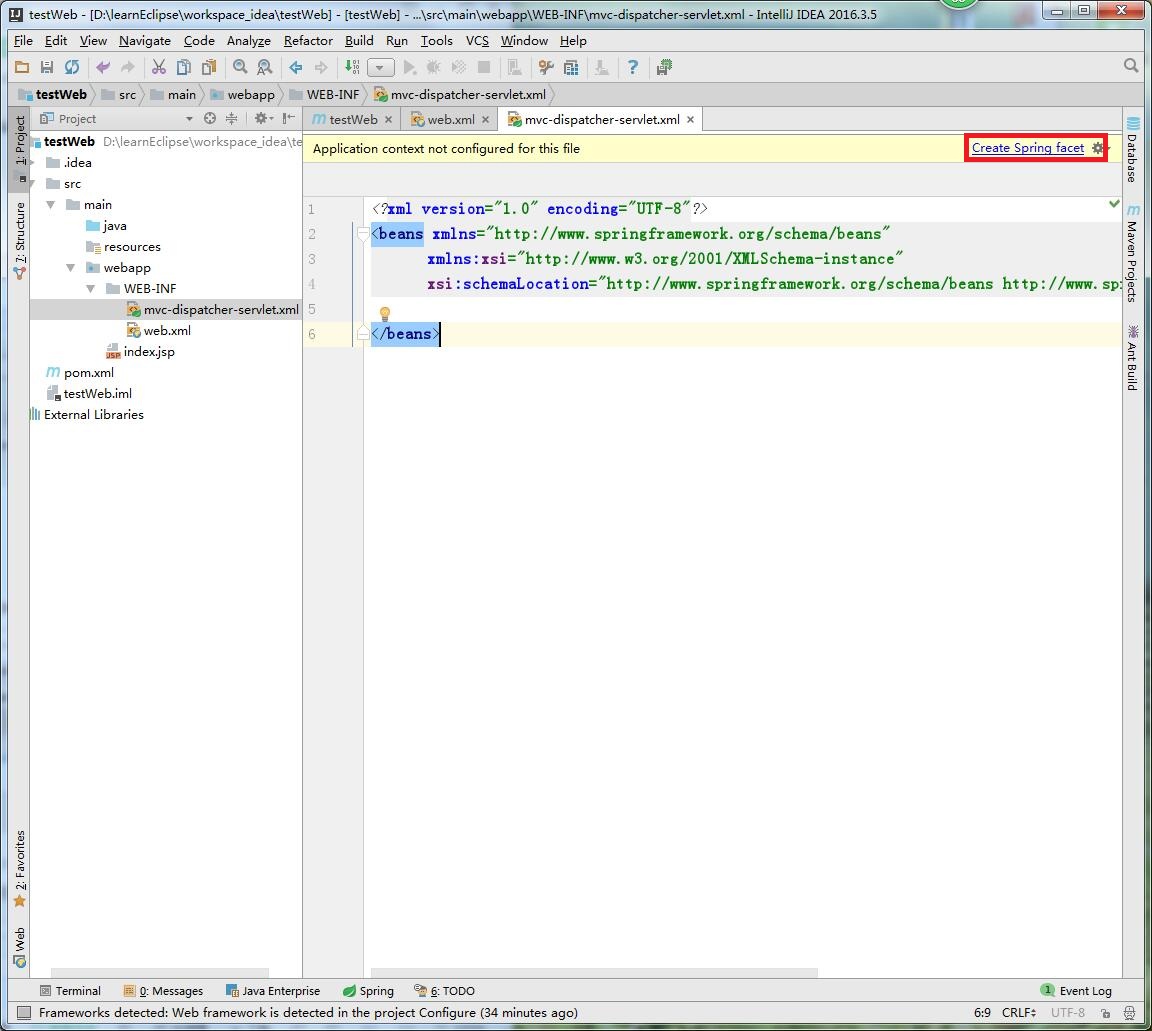Click Search Everywhere magnifier at top right
The image size is (1152, 1031).
point(1131,66)
